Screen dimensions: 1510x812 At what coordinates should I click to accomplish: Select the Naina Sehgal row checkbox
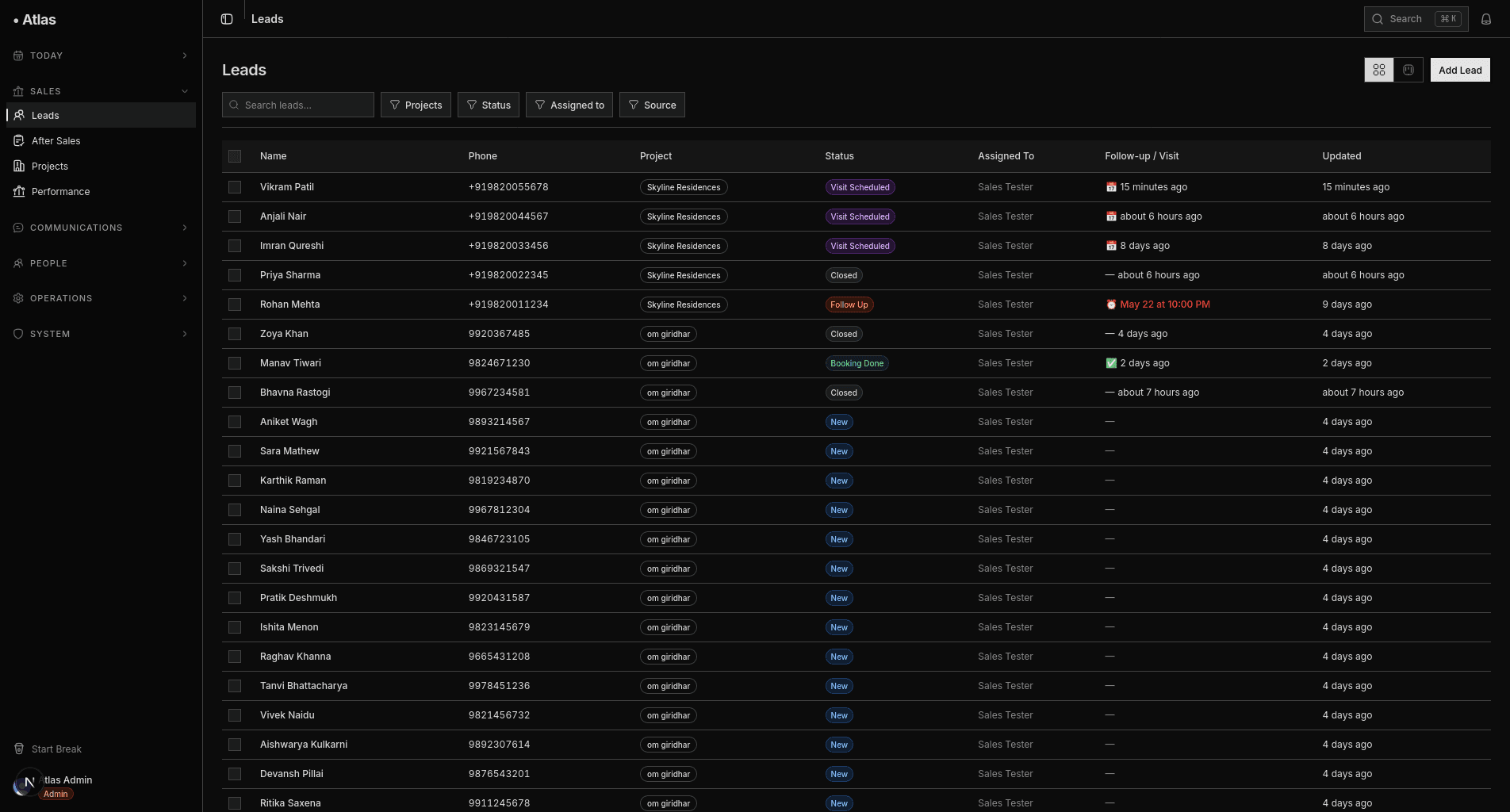pyautogui.click(x=235, y=510)
